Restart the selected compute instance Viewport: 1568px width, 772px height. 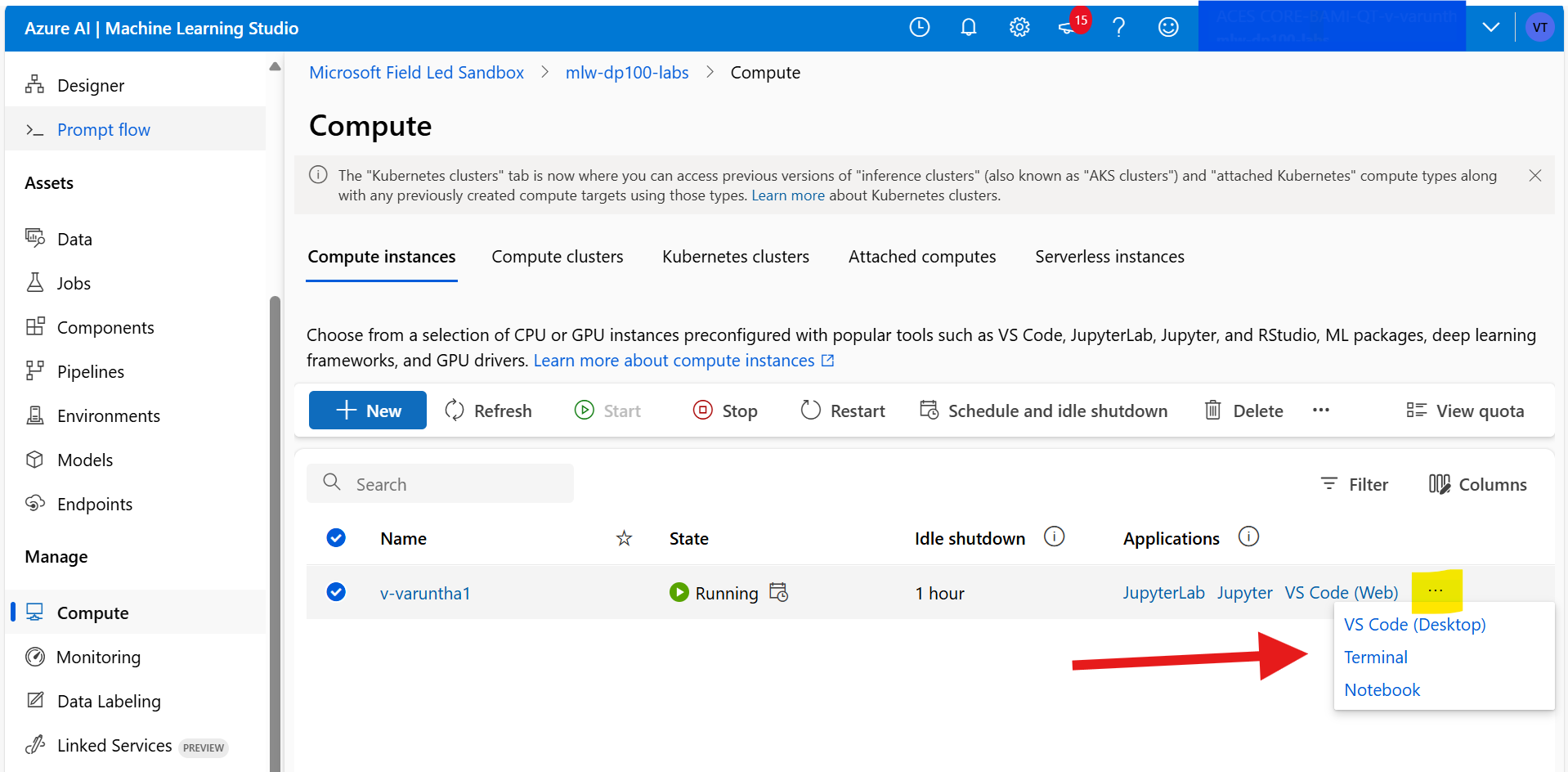[843, 411]
